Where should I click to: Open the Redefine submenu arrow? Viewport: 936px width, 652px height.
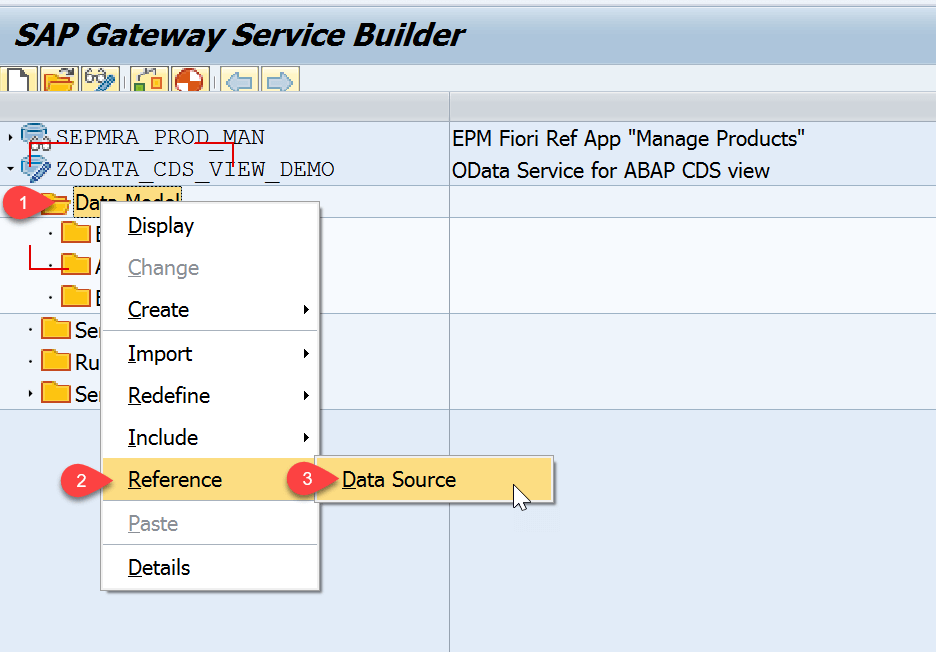[306, 395]
